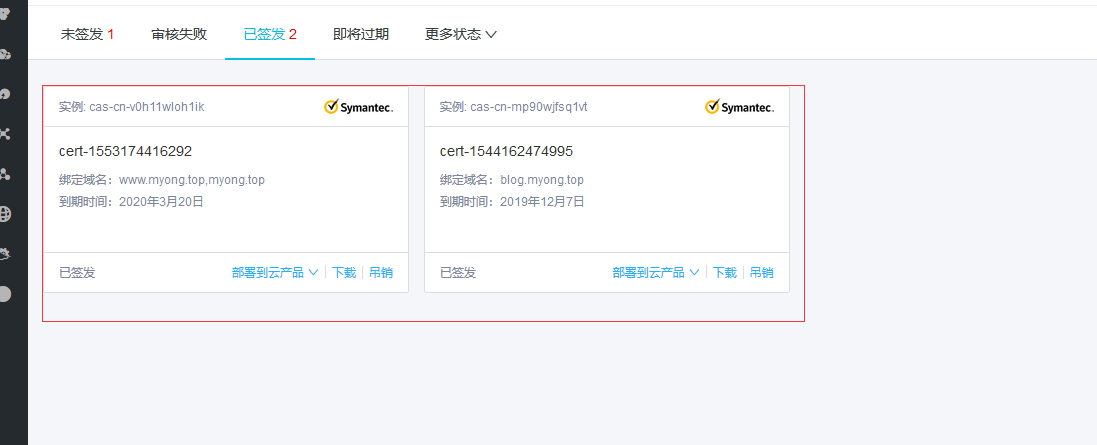Click the cross-shaped network icon in sidebar
This screenshot has height=445, width=1097.
tap(5, 134)
